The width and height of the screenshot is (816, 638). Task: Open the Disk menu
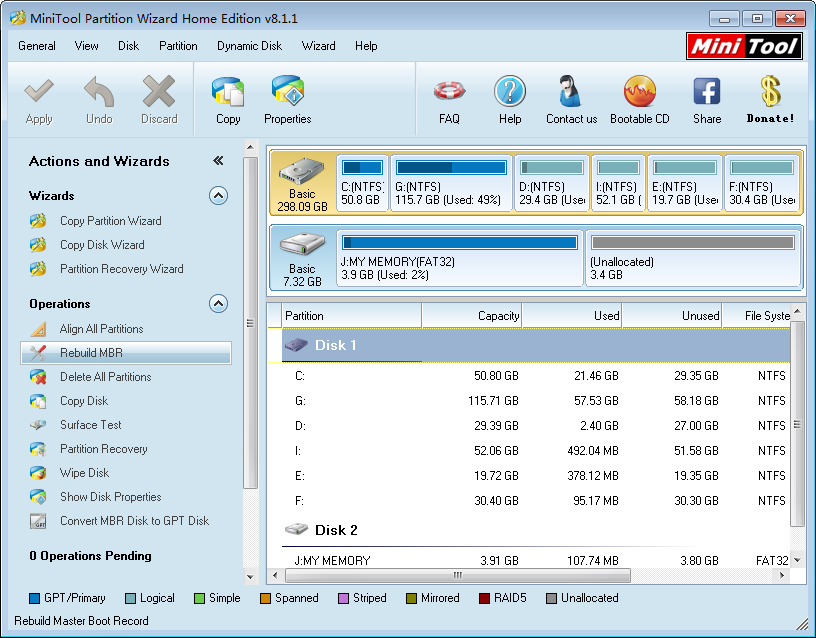pos(129,46)
